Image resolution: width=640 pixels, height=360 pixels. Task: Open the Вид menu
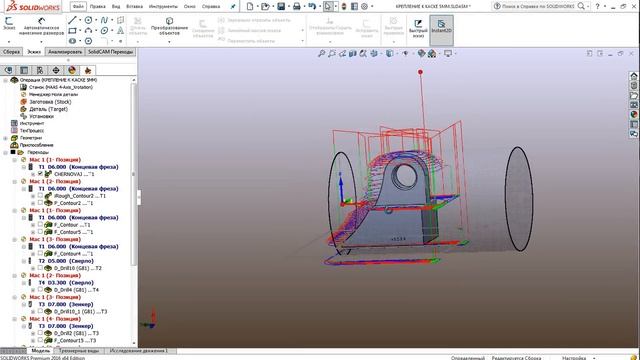point(116,7)
